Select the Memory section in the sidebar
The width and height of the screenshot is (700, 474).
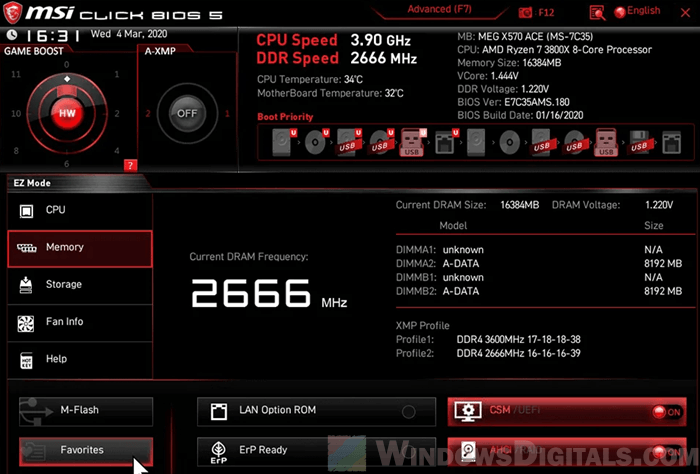[x=80, y=248]
